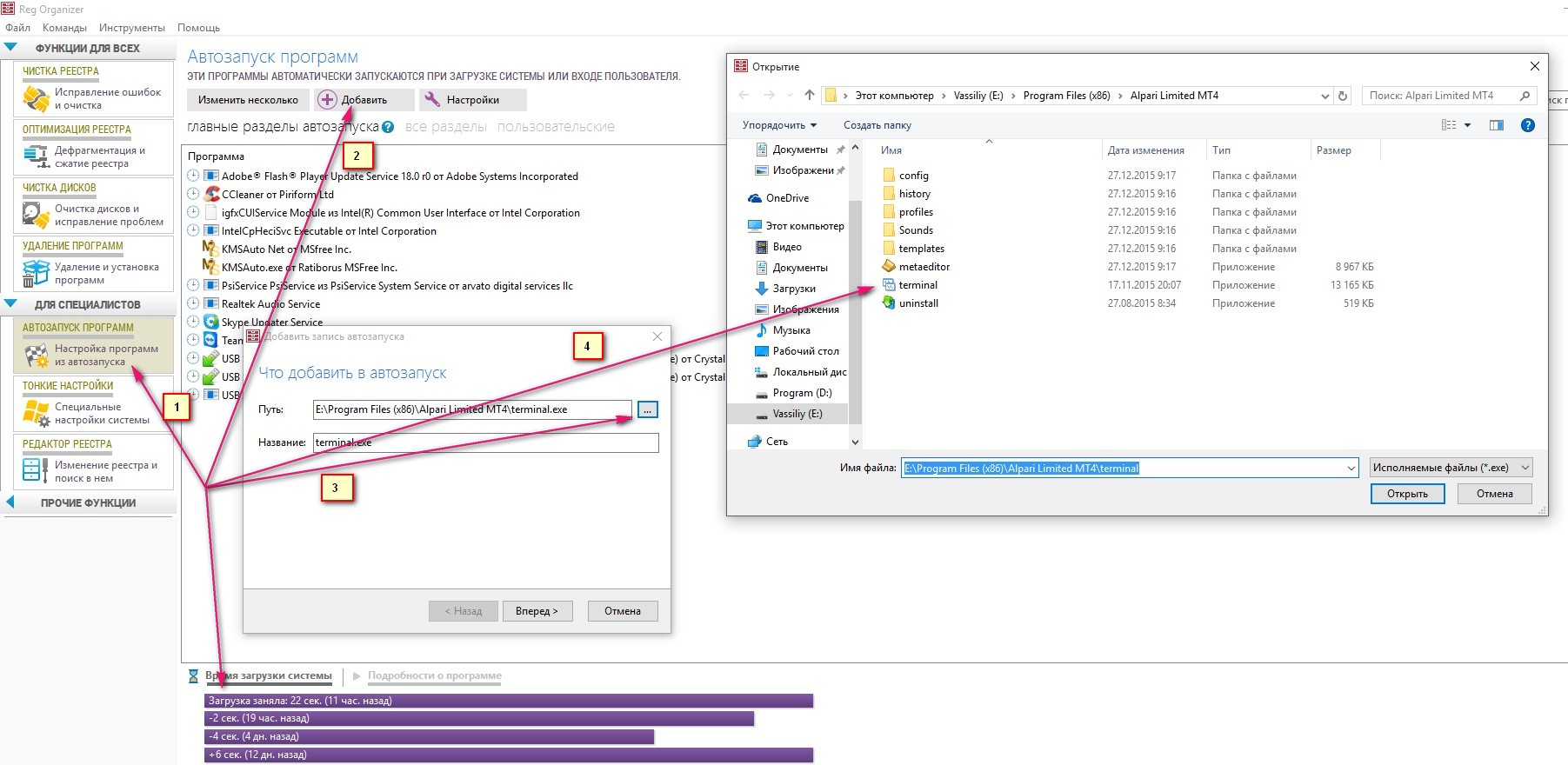Switch to все разделы tab

445,127
